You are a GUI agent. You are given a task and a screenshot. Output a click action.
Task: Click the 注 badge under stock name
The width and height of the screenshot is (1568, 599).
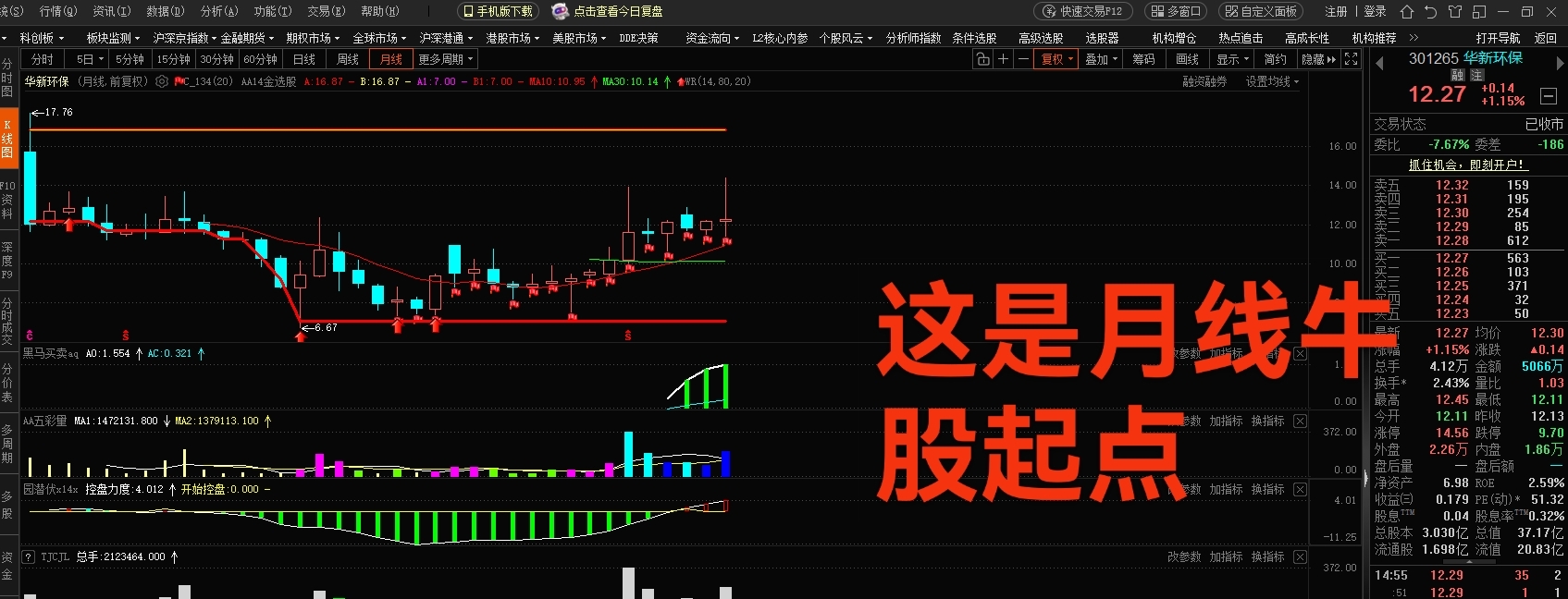[1476, 75]
